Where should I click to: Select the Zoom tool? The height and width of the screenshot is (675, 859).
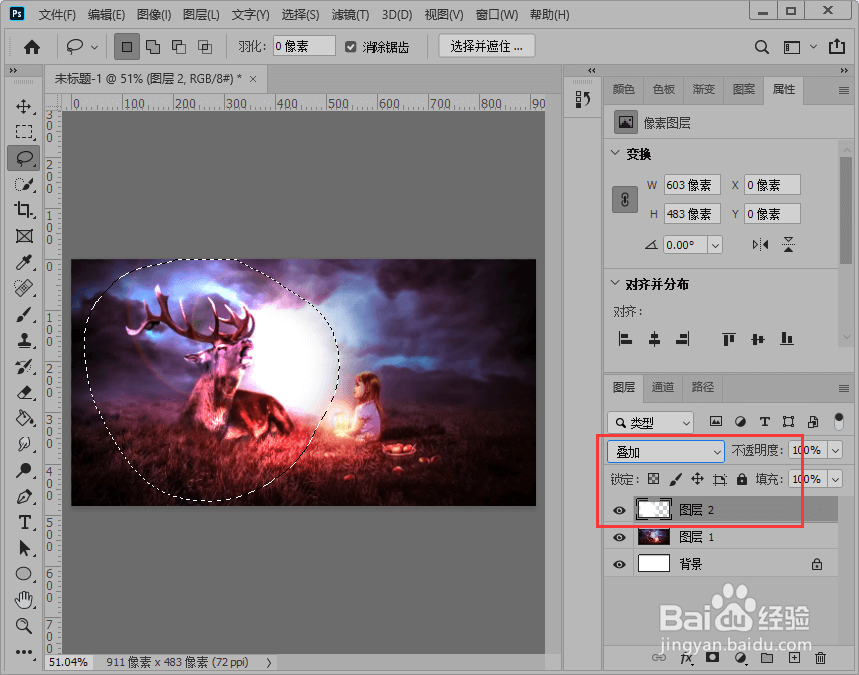(x=24, y=625)
